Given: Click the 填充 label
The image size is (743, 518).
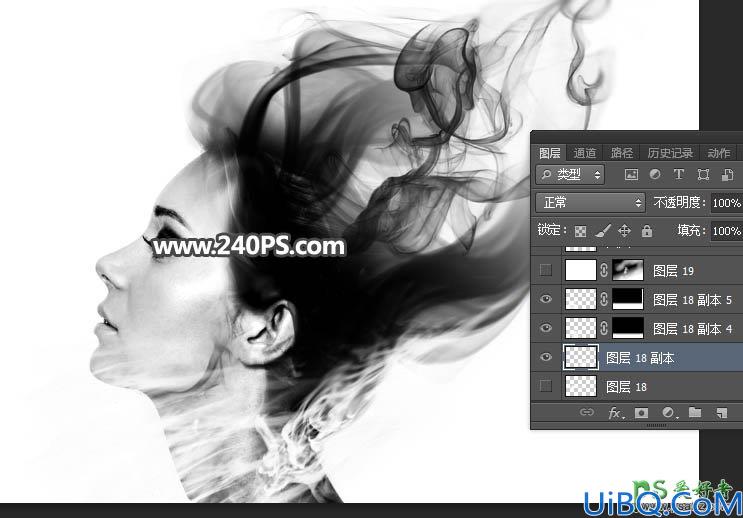Looking at the screenshot, I should 689,230.
